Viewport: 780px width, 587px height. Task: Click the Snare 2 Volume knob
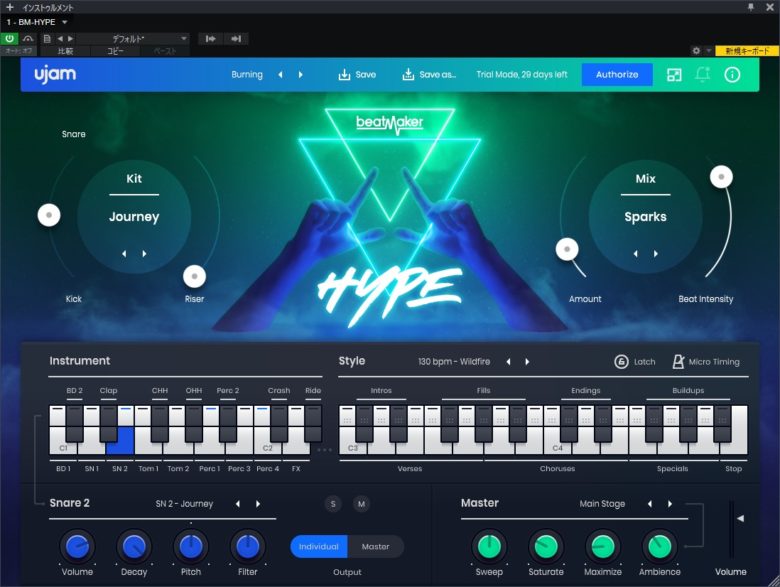77,546
